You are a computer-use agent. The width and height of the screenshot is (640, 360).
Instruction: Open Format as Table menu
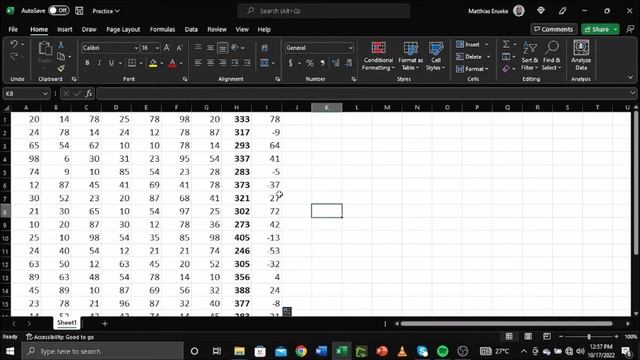point(410,56)
